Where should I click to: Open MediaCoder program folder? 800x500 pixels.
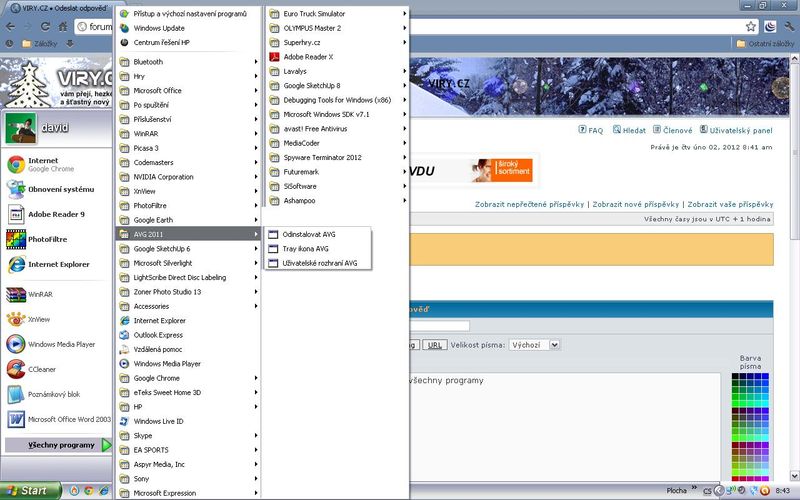[337, 143]
